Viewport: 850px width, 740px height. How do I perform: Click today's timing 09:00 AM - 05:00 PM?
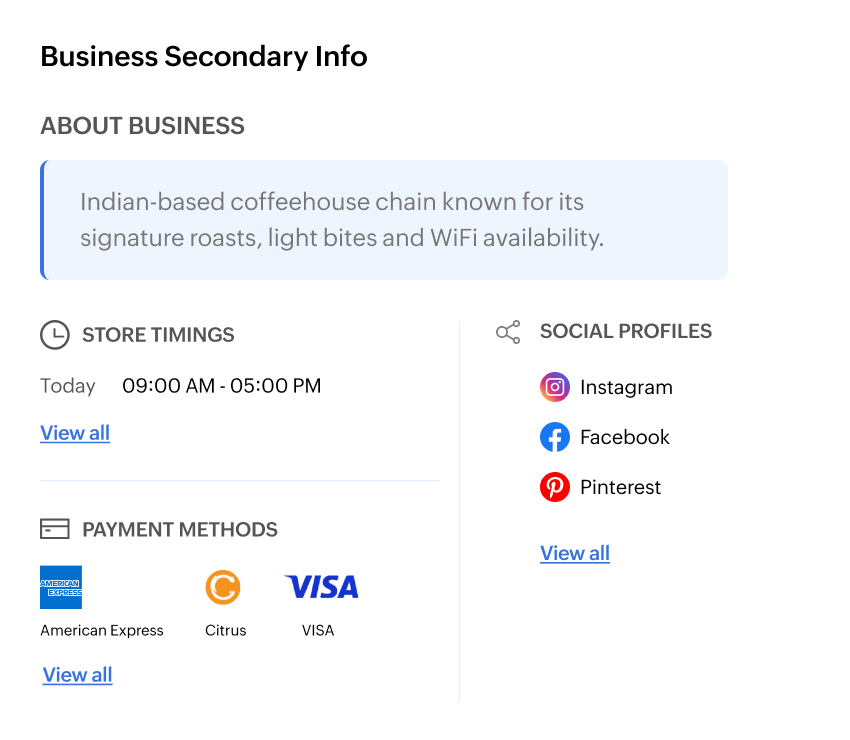[222, 386]
